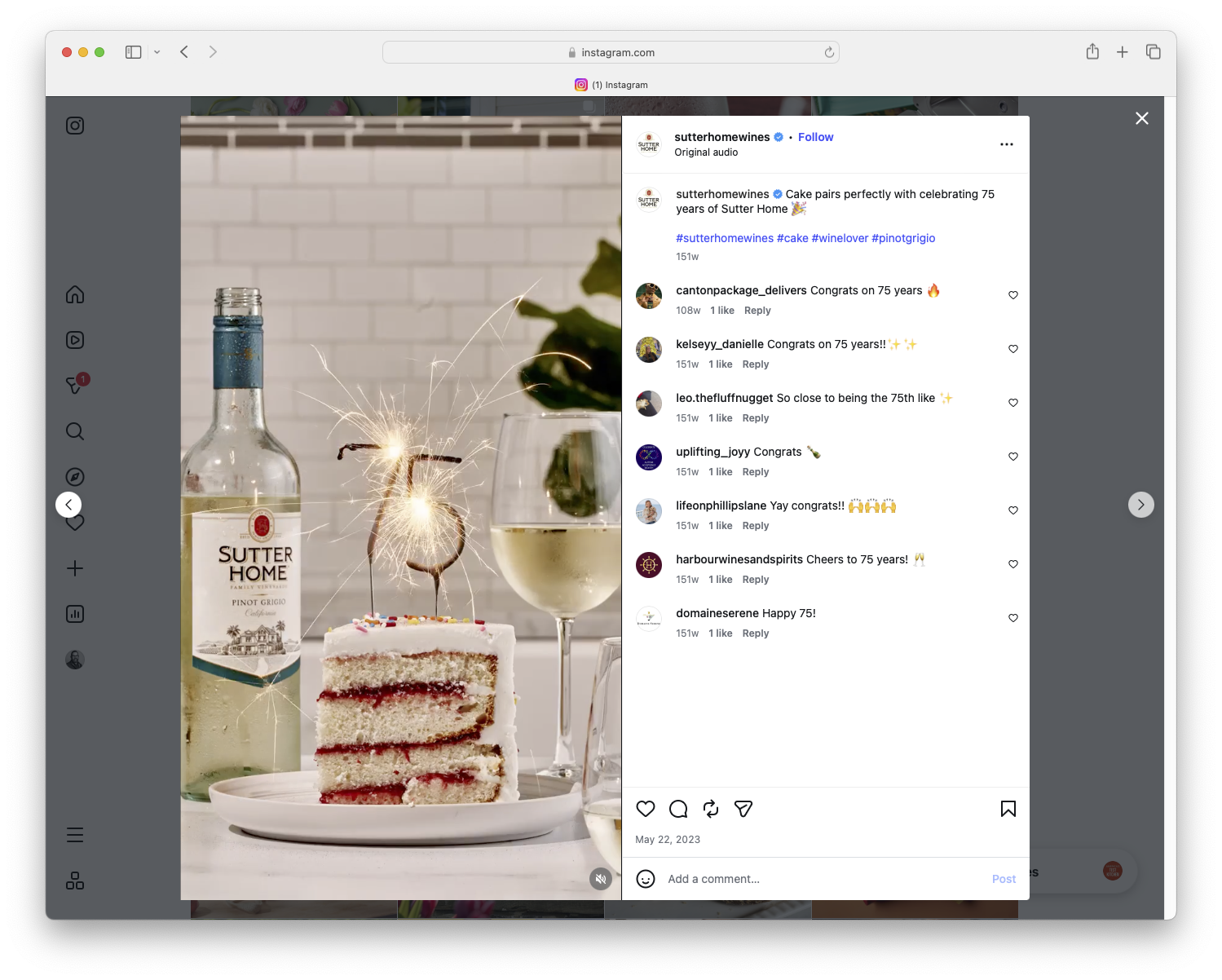This screenshot has width=1222, height=980.
Task: Open the #pinotgrigio hashtag
Action: click(903, 238)
